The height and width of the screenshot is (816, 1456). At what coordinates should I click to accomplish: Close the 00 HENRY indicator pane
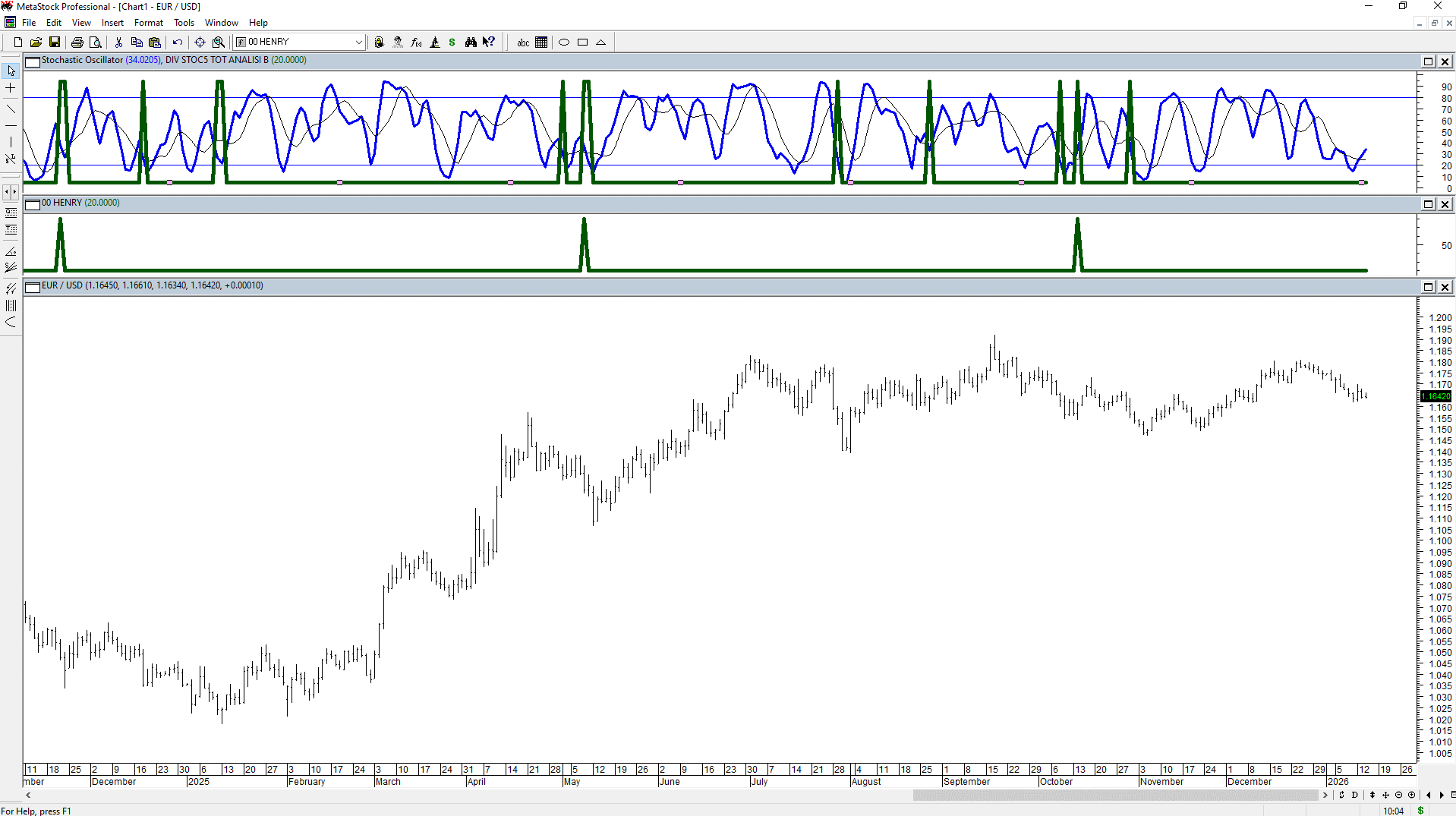pyautogui.click(x=1445, y=204)
